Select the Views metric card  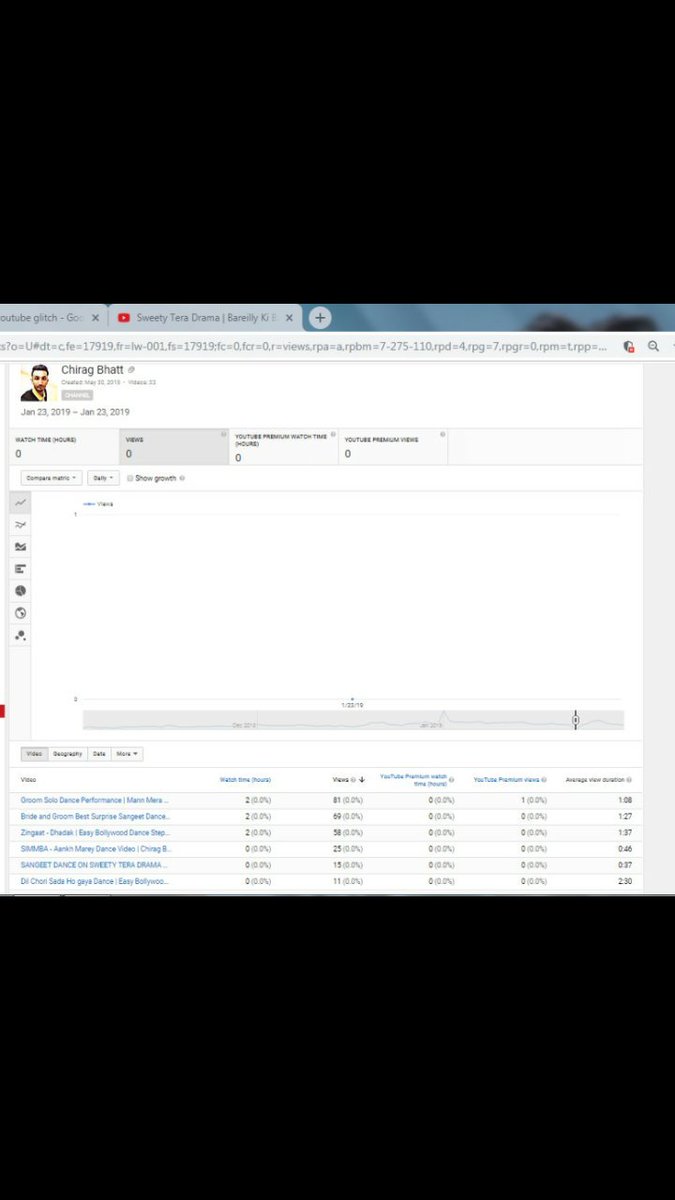pyautogui.click(x=174, y=446)
